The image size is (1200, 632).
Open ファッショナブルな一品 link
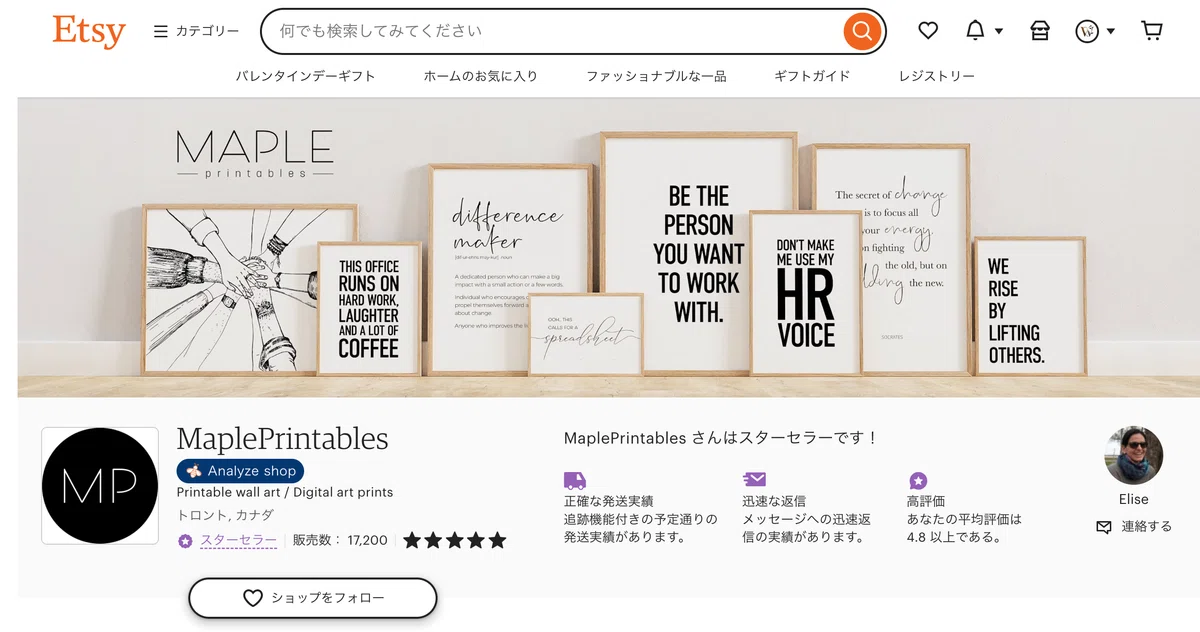656,76
